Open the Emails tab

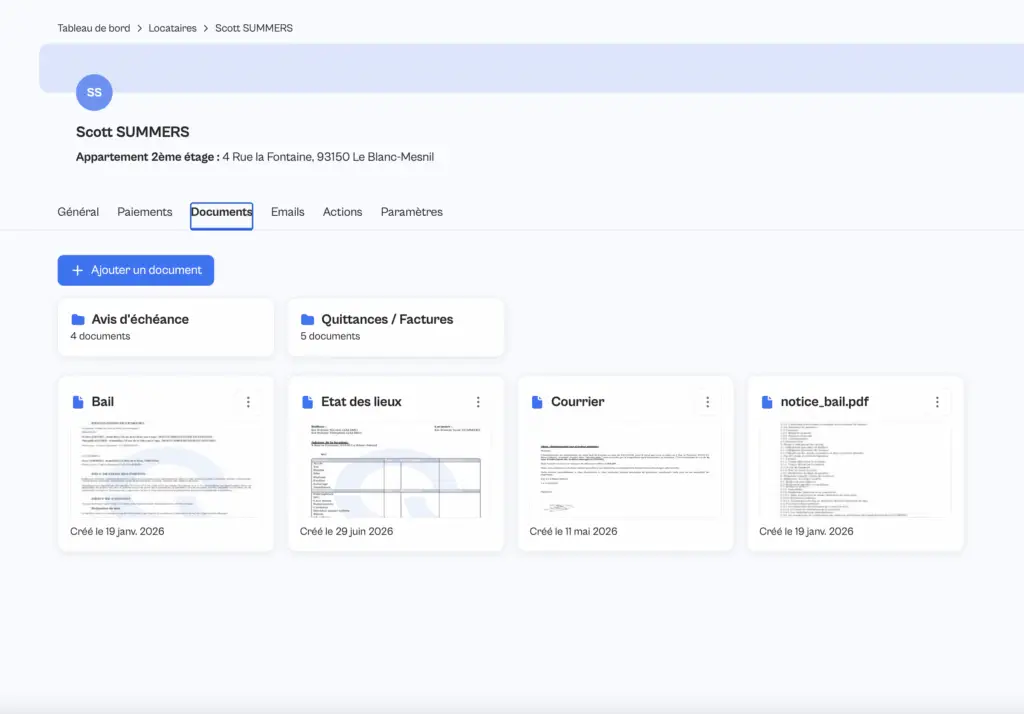(x=287, y=212)
